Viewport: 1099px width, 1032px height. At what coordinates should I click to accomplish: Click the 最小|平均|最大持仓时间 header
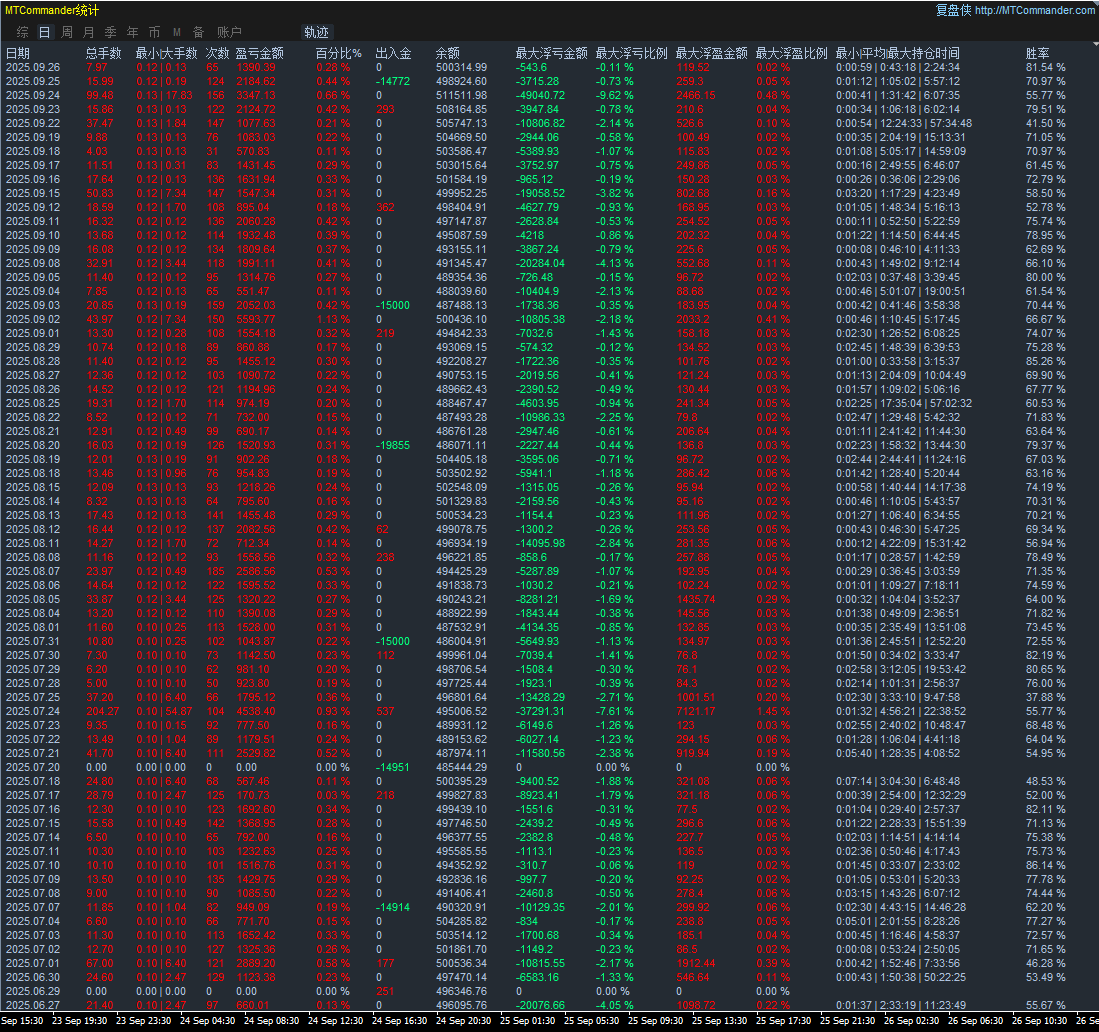[898, 53]
